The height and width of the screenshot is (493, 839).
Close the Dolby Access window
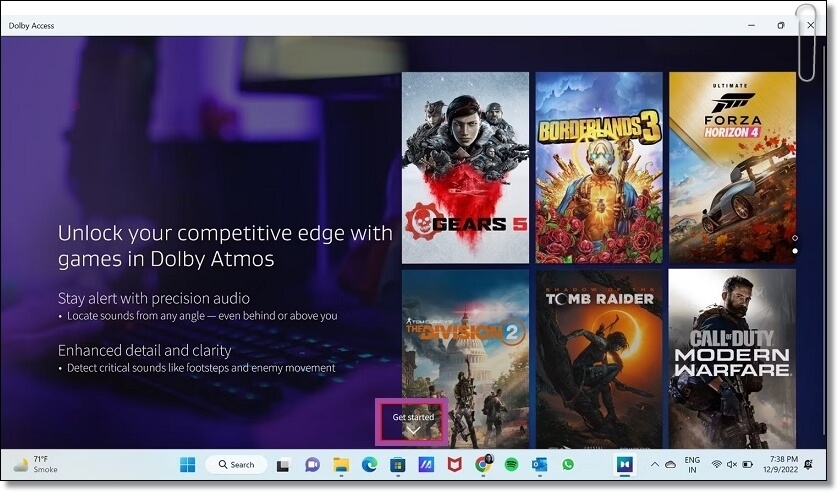click(811, 25)
